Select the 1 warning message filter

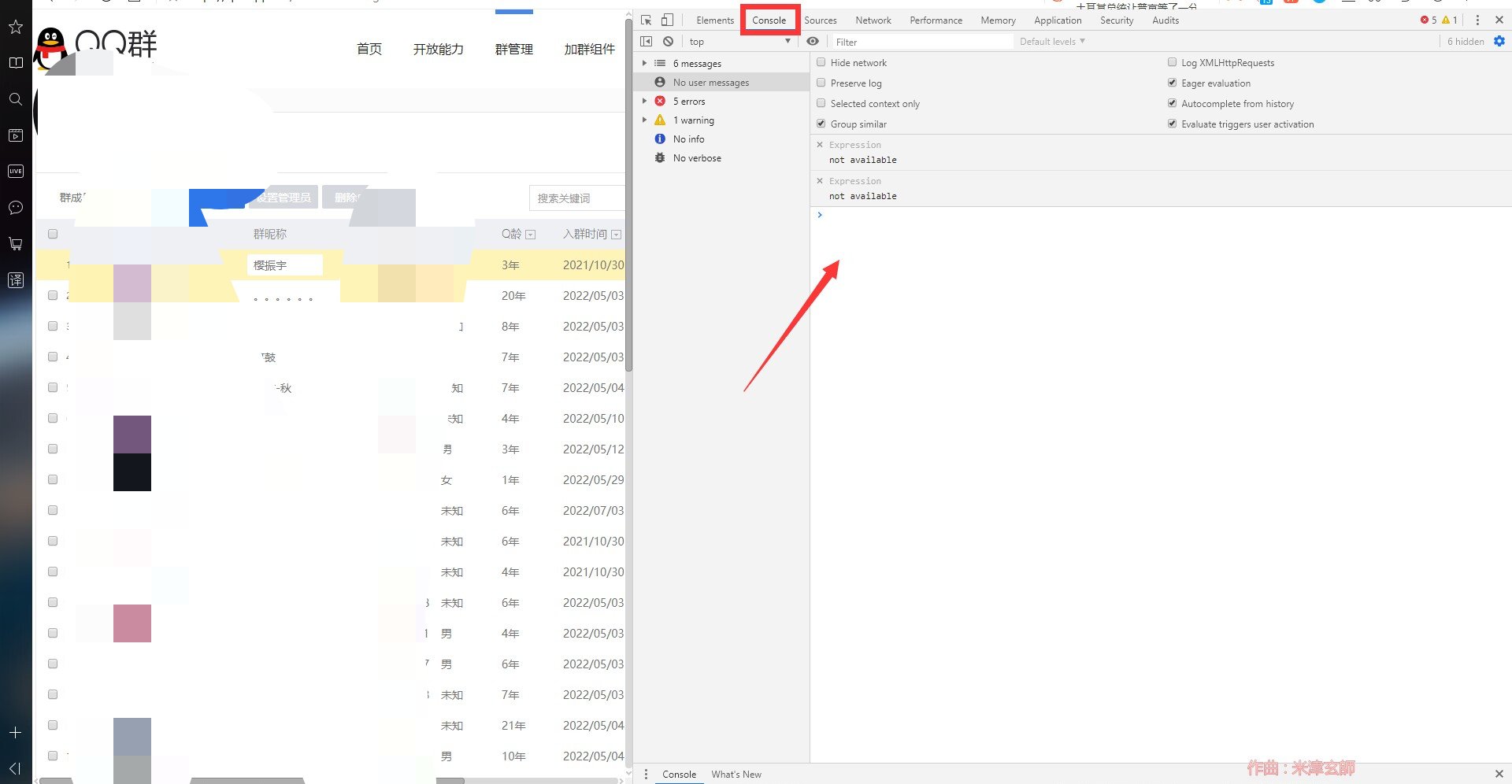tap(693, 120)
